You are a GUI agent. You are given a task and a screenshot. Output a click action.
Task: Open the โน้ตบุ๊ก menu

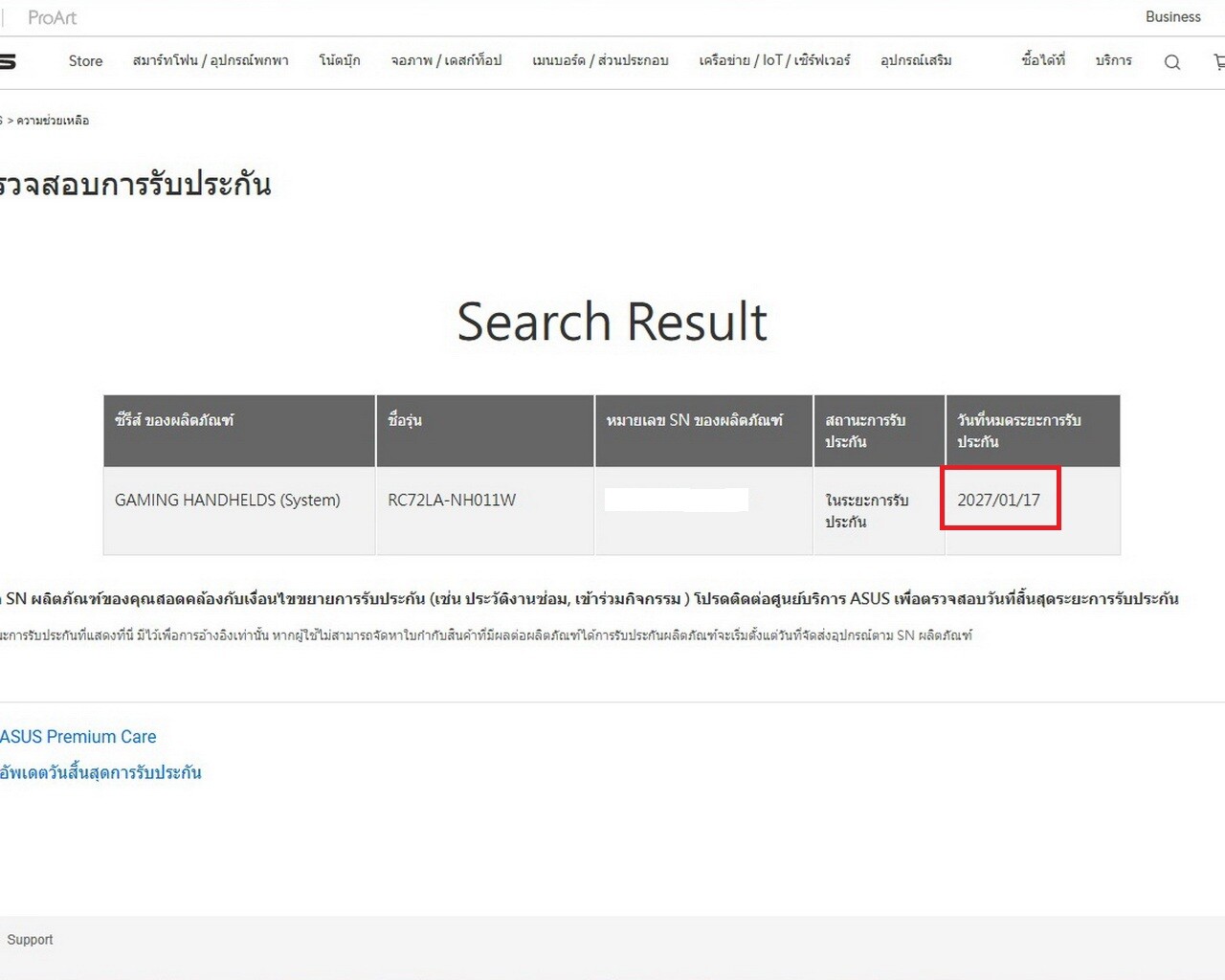pos(340,60)
